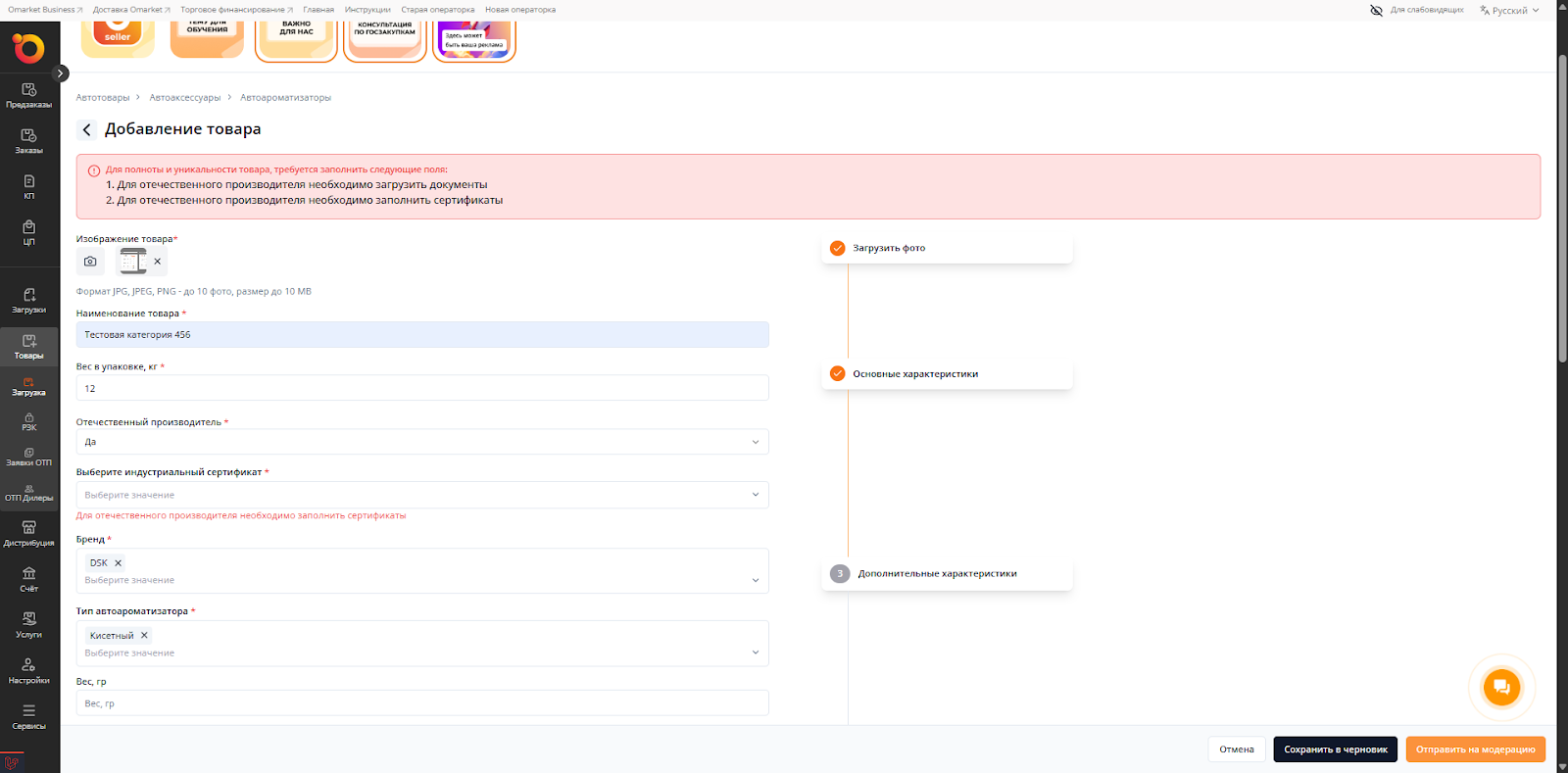Click the page vertical scrollbar
This screenshot has width=1568, height=773.
click(1562, 208)
